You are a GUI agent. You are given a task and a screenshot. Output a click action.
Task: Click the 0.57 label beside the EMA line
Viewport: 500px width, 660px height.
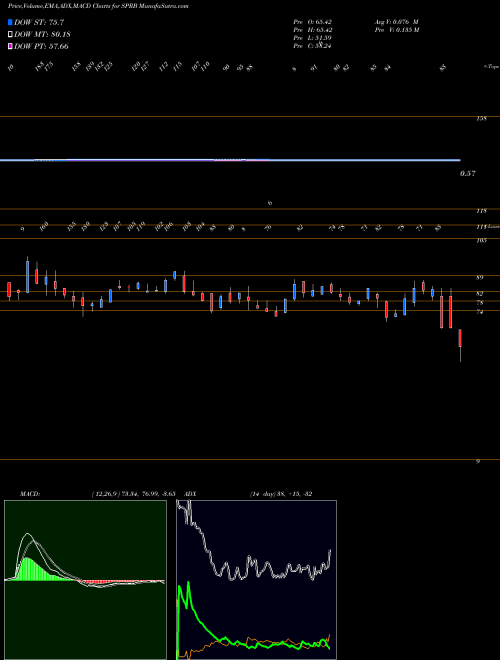point(468,173)
